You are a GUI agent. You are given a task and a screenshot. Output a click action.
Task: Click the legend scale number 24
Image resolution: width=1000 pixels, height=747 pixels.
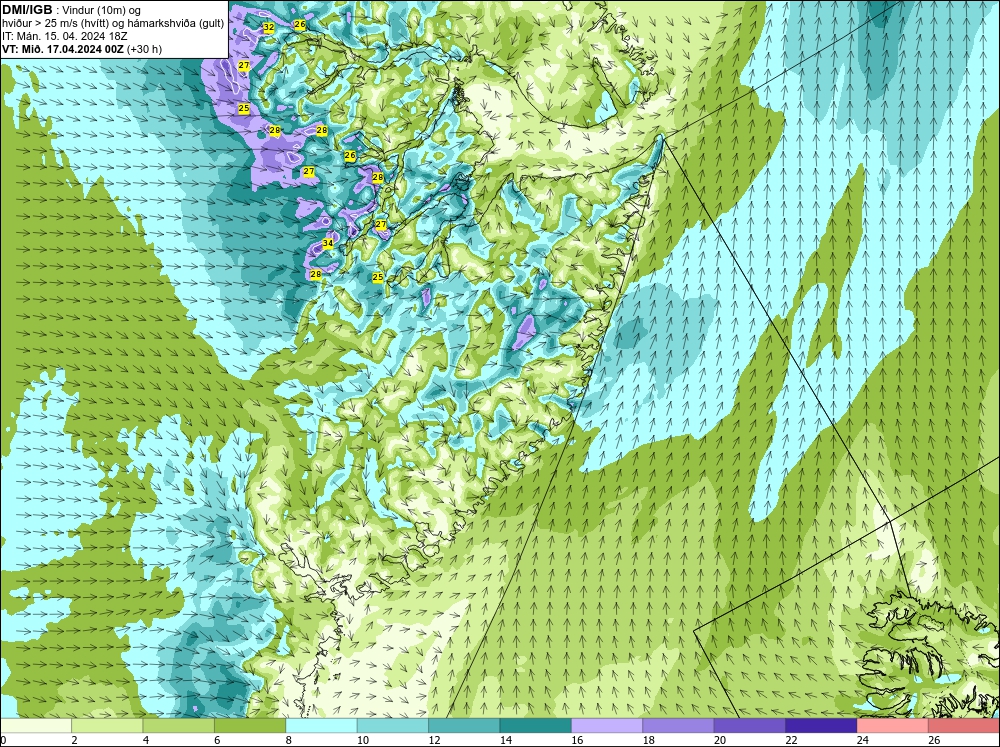click(862, 740)
